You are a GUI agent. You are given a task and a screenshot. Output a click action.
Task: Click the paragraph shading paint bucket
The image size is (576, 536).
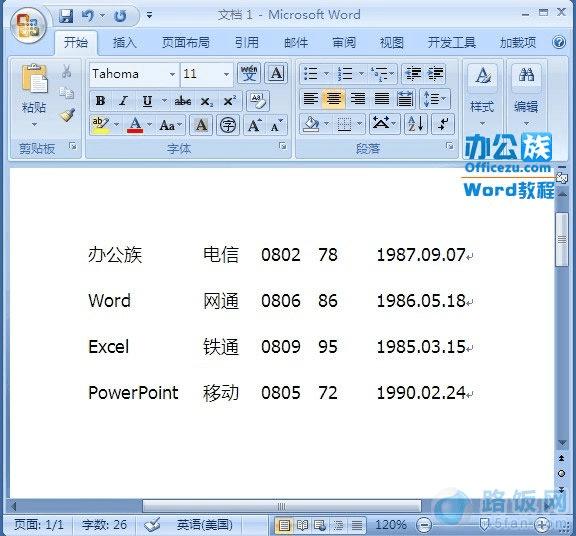pyautogui.click(x=311, y=124)
